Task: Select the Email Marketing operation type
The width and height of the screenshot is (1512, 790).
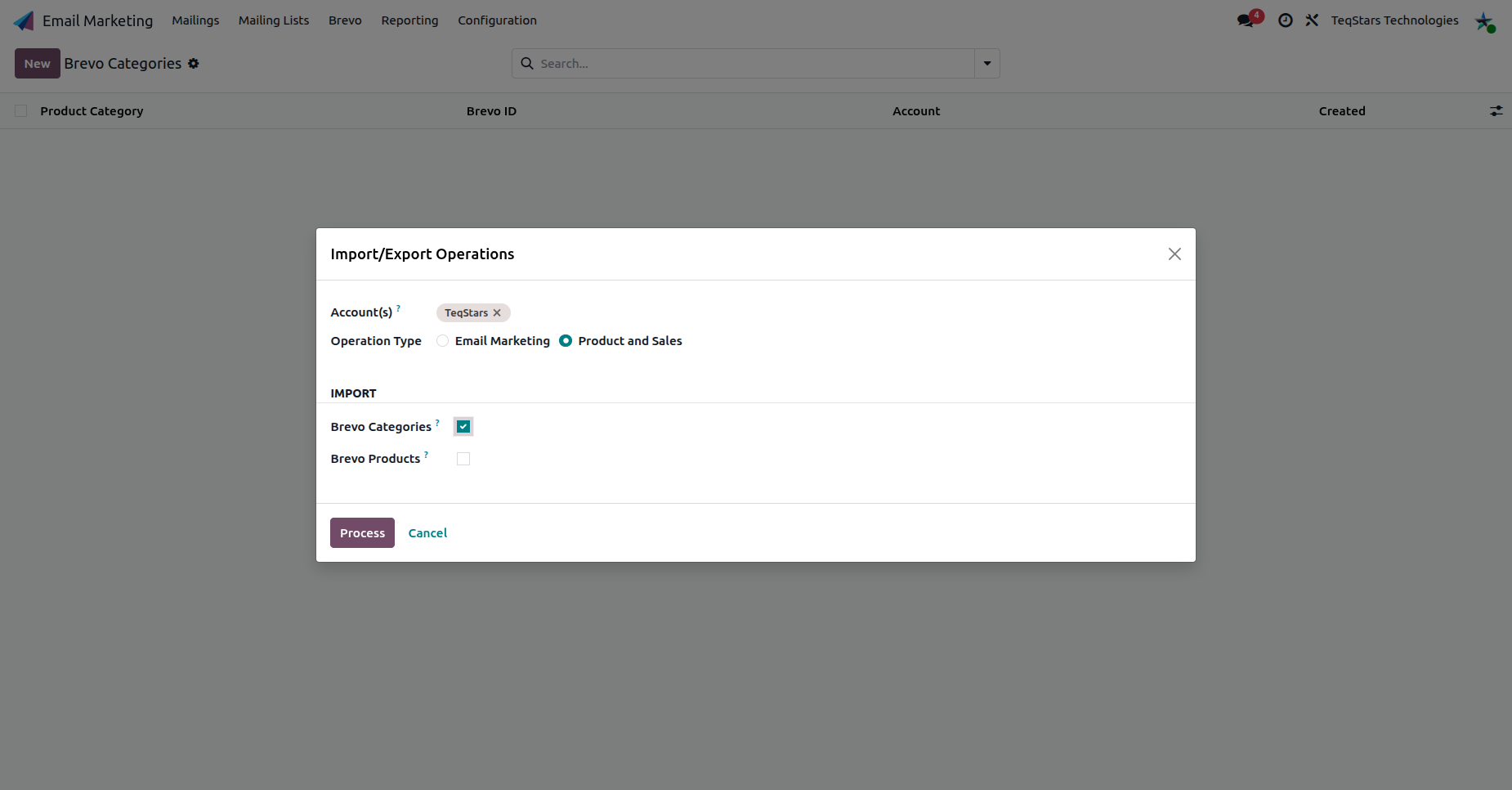Action: (442, 341)
